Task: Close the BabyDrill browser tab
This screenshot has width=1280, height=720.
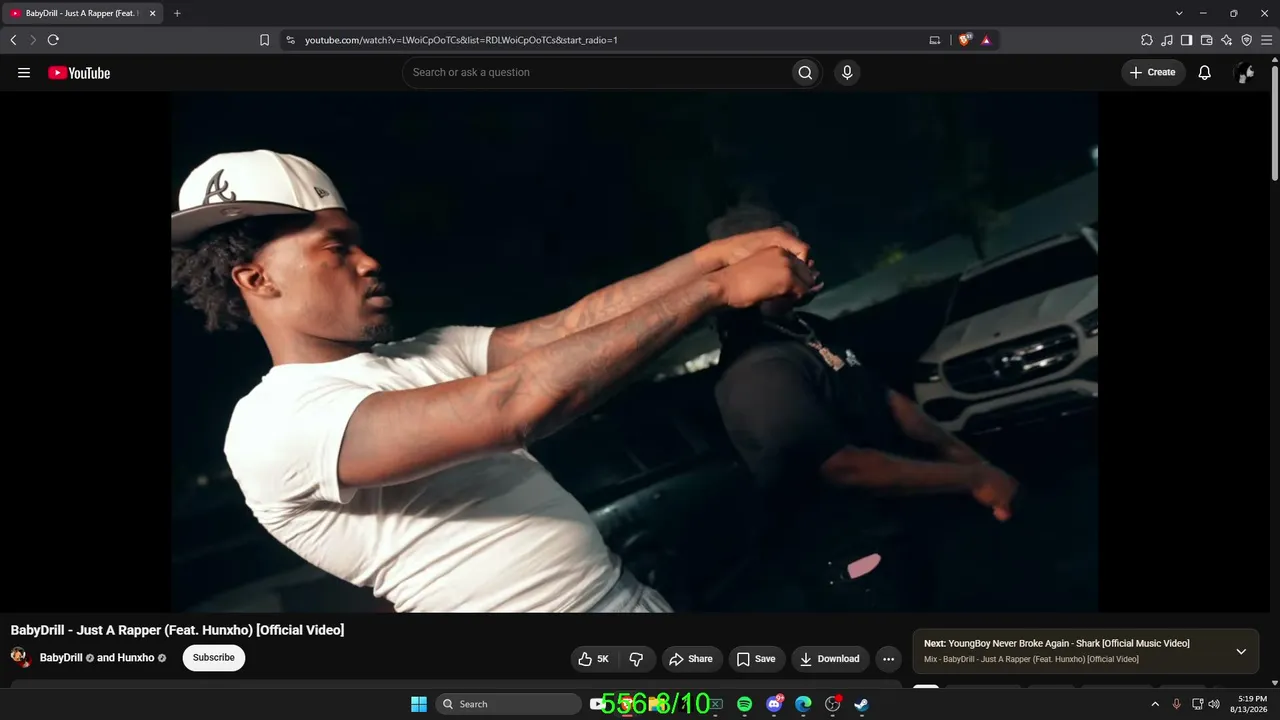Action: 152,13
